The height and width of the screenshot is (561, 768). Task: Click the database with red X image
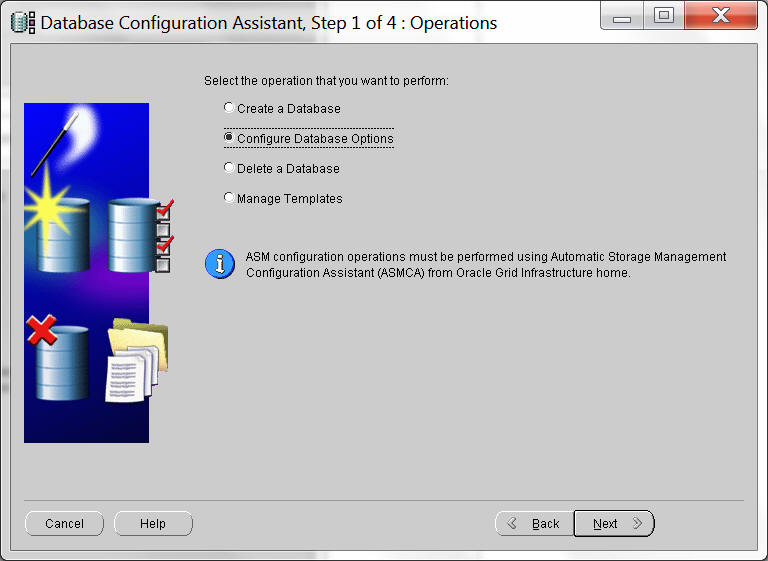pyautogui.click(x=59, y=358)
